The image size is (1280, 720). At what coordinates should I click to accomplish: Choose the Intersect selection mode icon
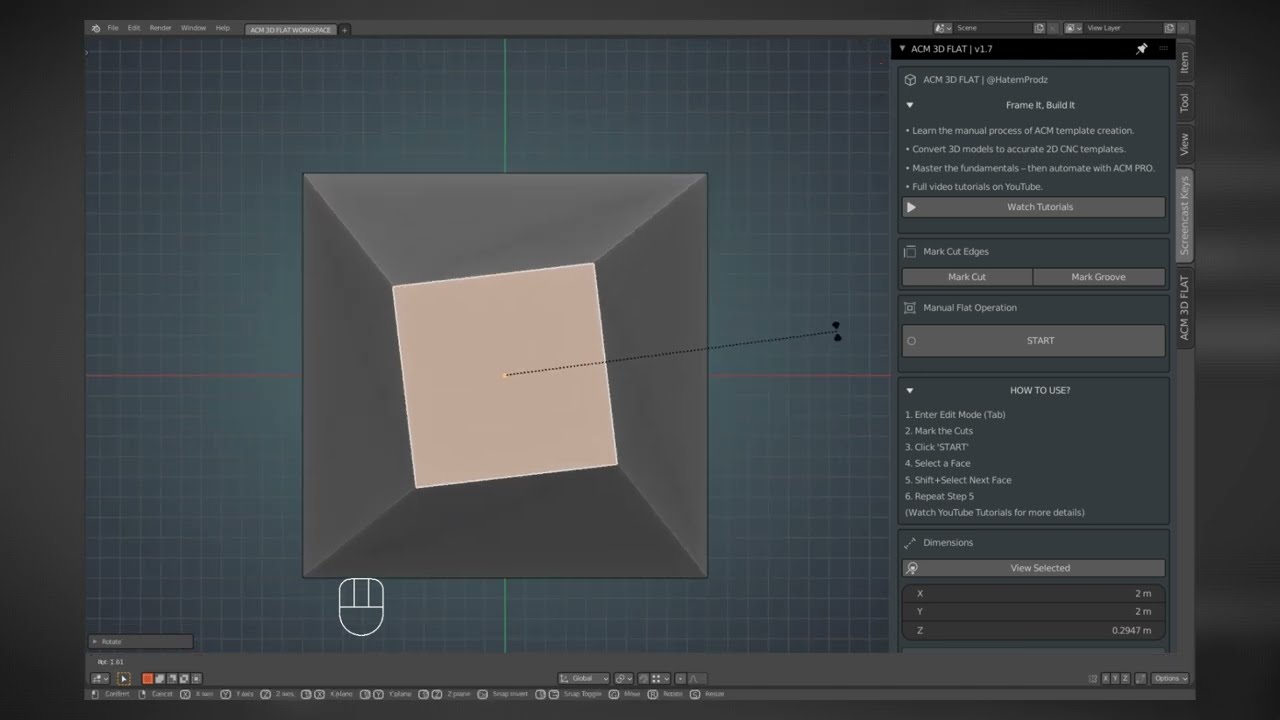click(x=196, y=678)
